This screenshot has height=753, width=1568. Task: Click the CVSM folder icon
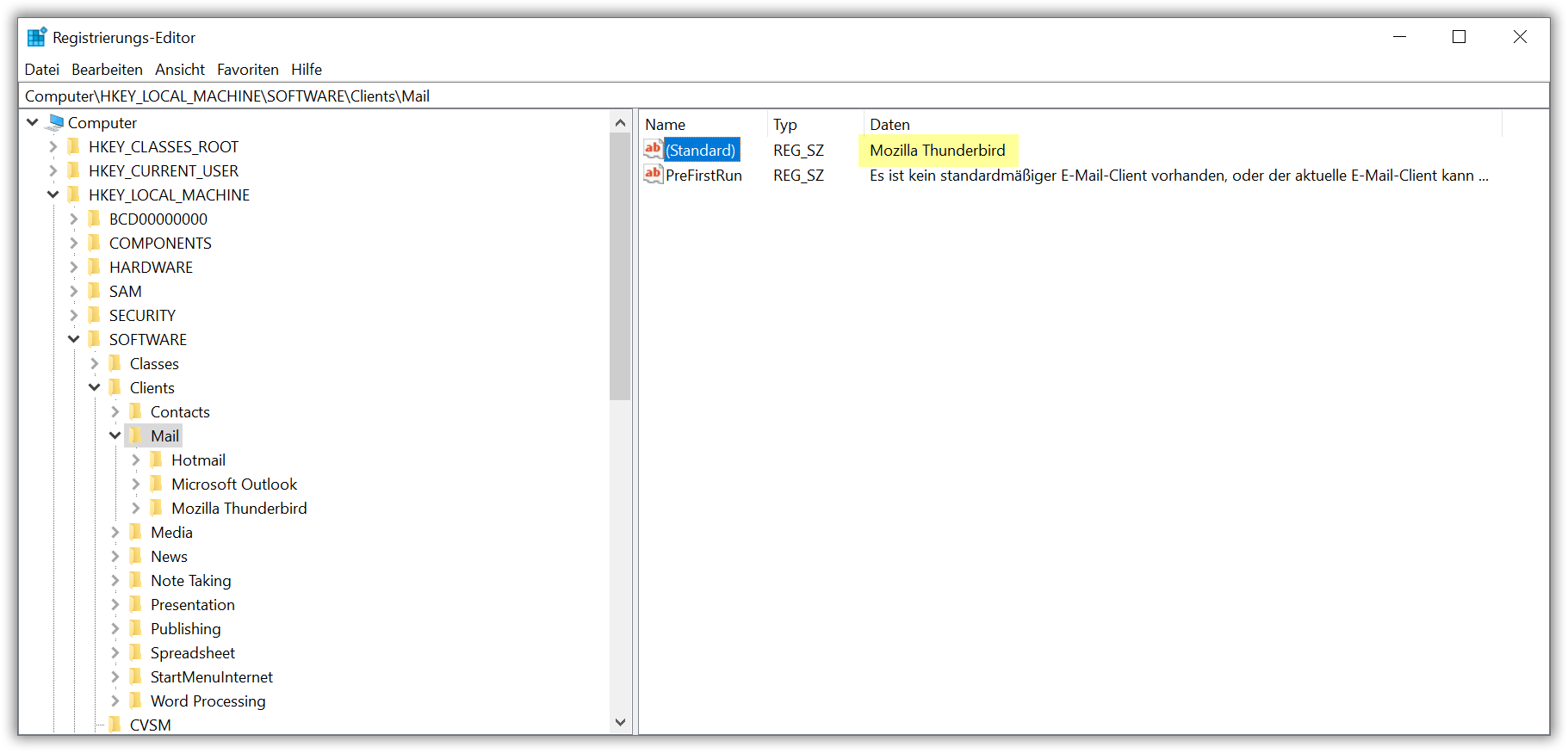pos(115,725)
